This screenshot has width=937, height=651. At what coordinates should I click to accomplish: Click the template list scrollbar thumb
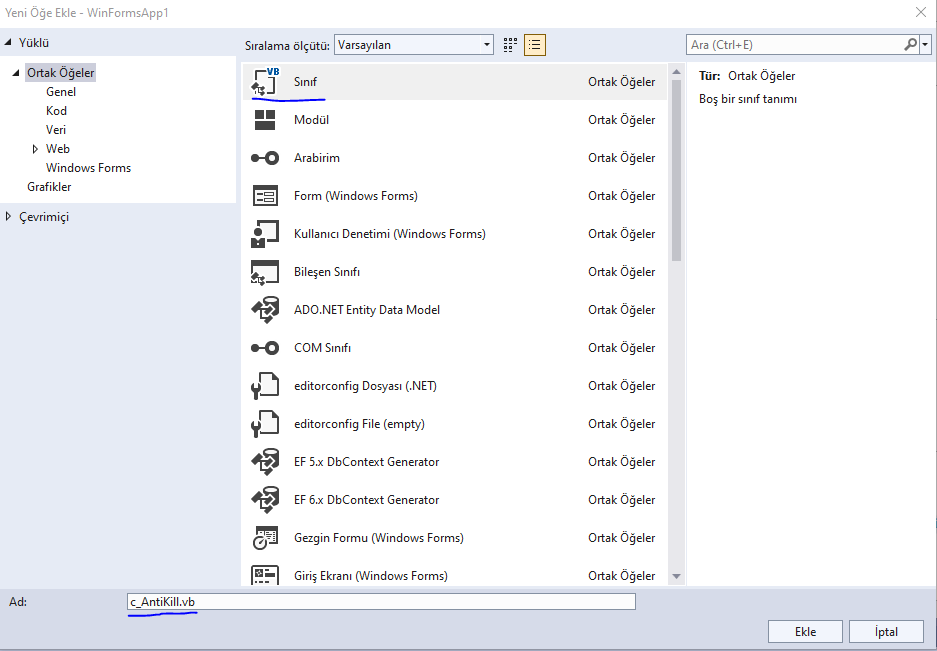click(x=676, y=170)
